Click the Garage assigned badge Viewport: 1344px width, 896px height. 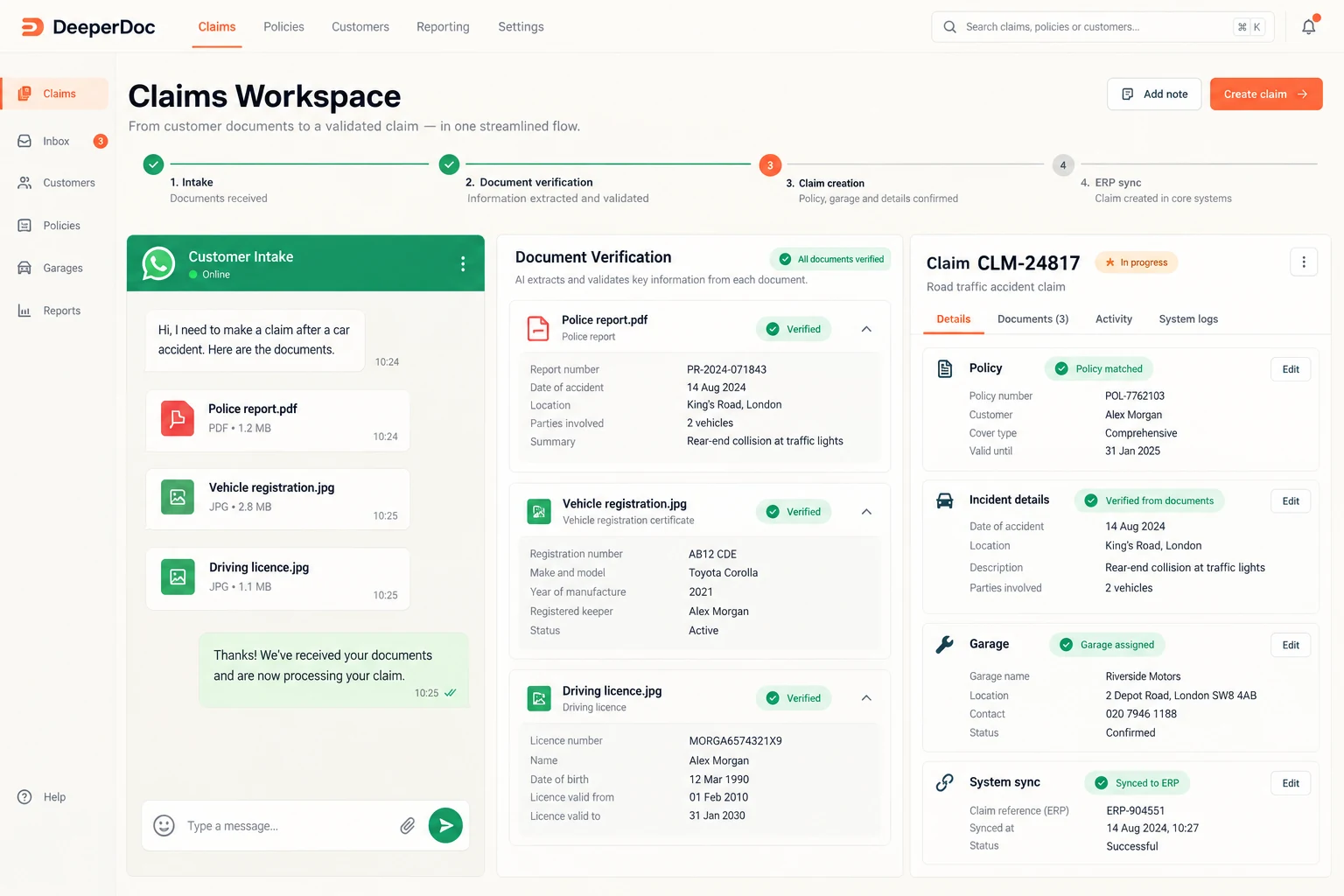1107,645
